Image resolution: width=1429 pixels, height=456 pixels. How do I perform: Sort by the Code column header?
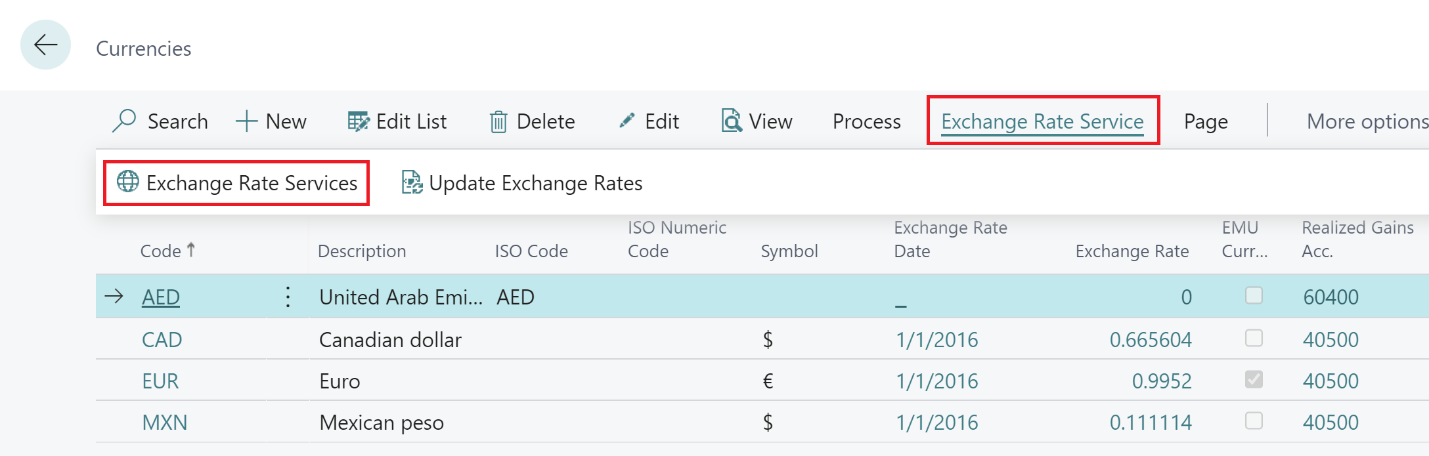click(160, 251)
